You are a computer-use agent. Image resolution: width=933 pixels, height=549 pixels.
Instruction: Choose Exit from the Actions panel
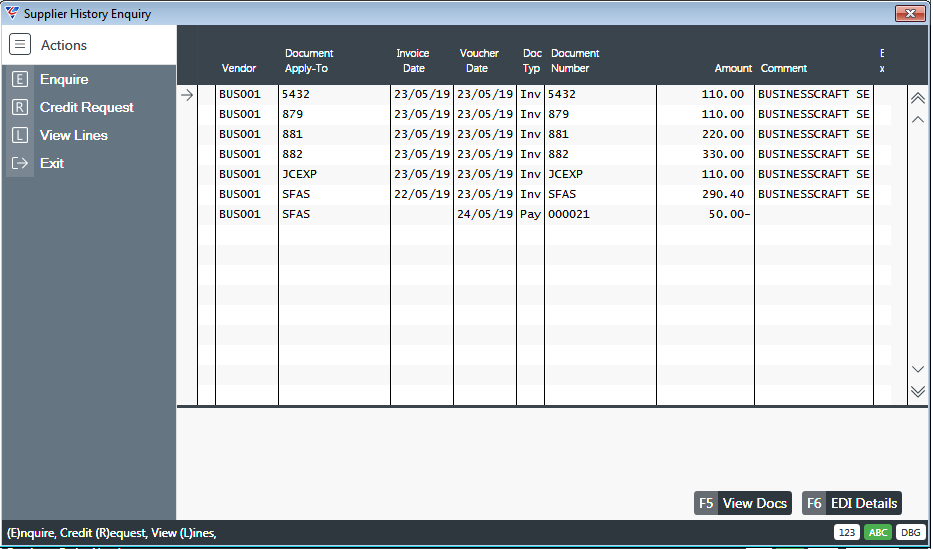(52, 163)
